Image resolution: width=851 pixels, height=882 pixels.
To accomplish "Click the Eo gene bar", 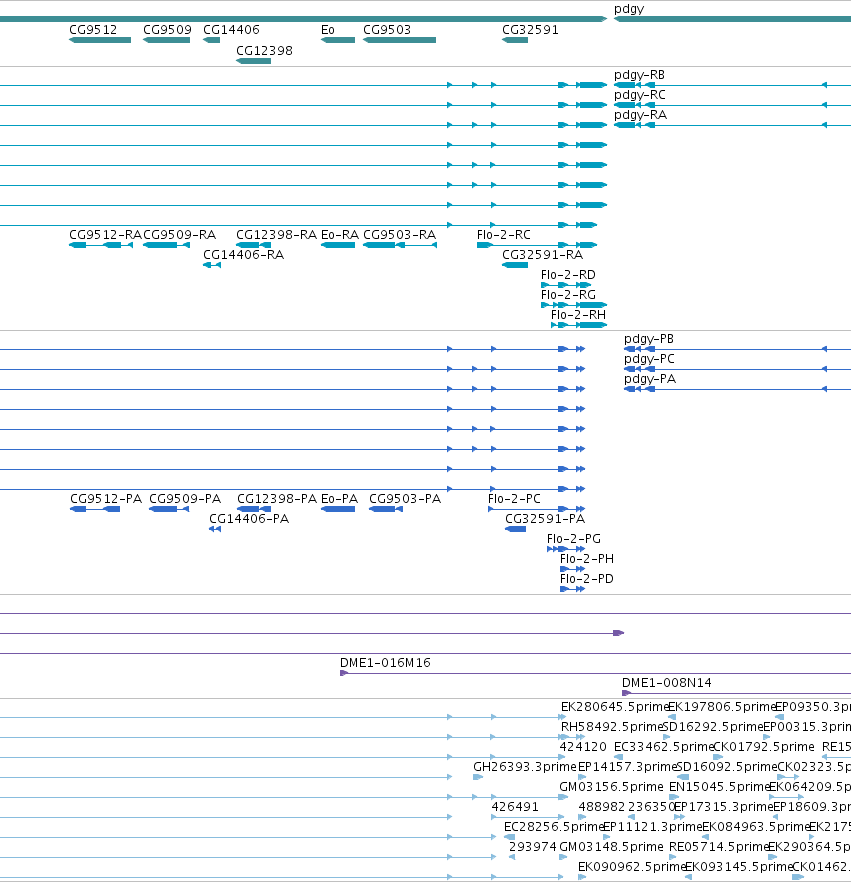I will (338, 40).
